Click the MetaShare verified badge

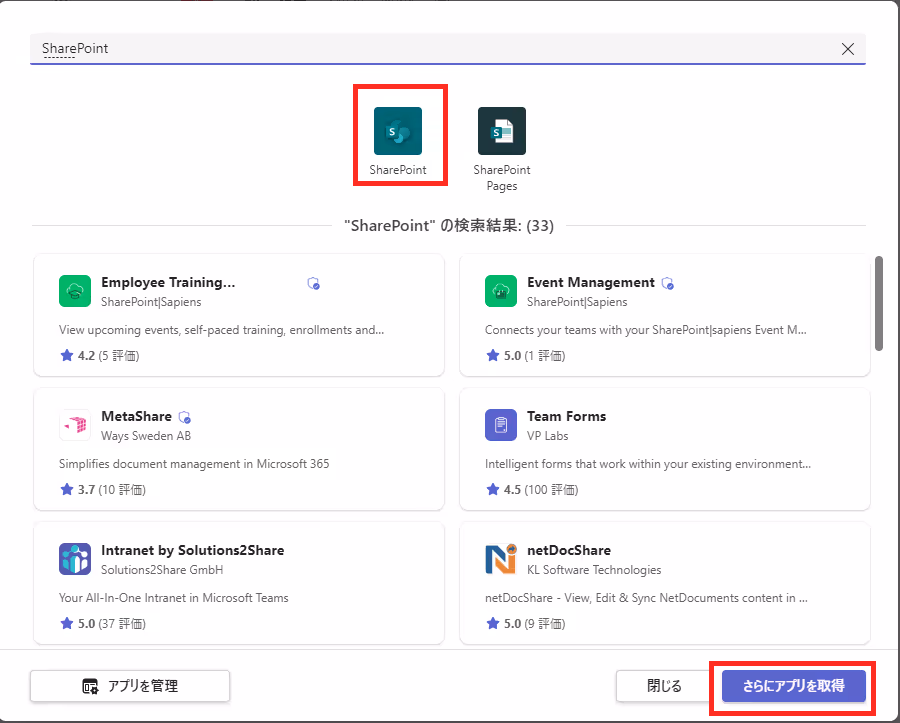184,417
